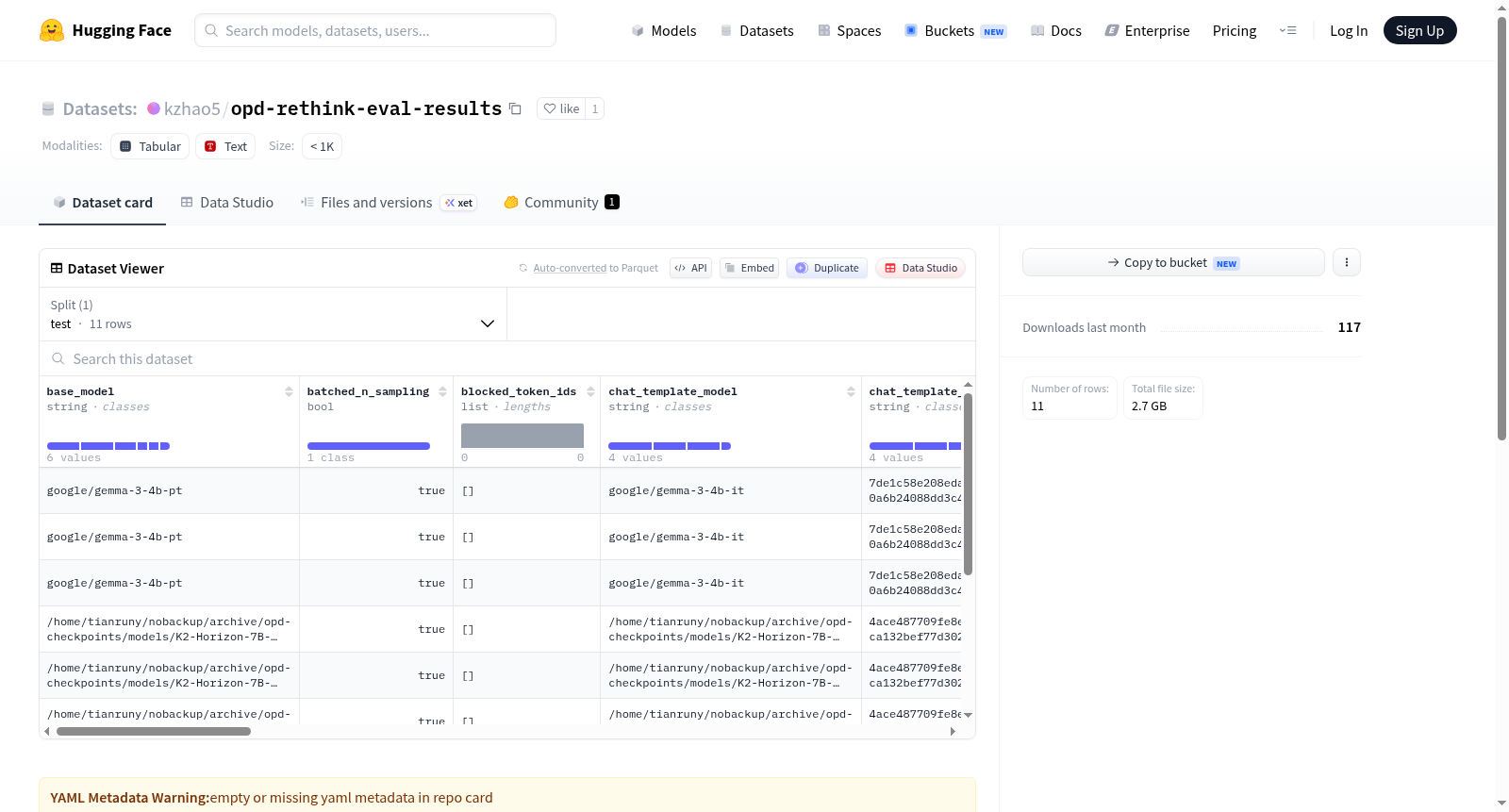Switch to the Data Studio tab
This screenshot has height=812, width=1509.
coord(227,202)
